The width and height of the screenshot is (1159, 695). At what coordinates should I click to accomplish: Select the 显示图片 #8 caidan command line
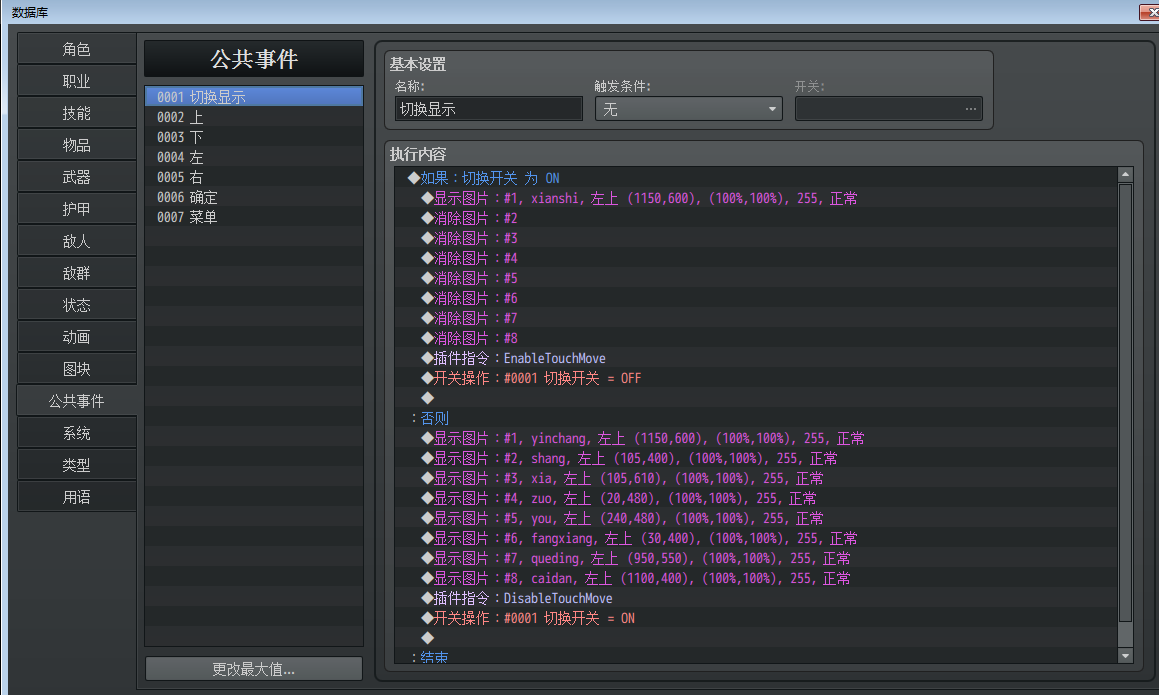[756, 577]
